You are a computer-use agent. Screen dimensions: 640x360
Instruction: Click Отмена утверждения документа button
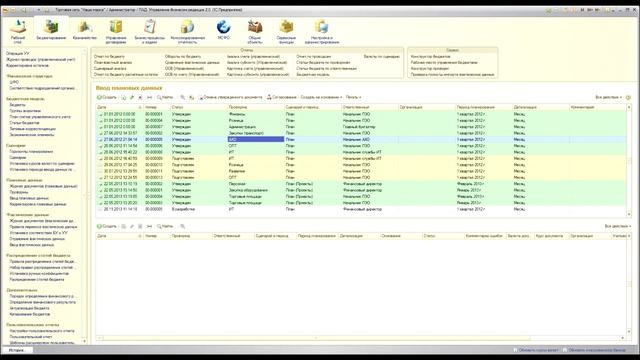point(231,98)
